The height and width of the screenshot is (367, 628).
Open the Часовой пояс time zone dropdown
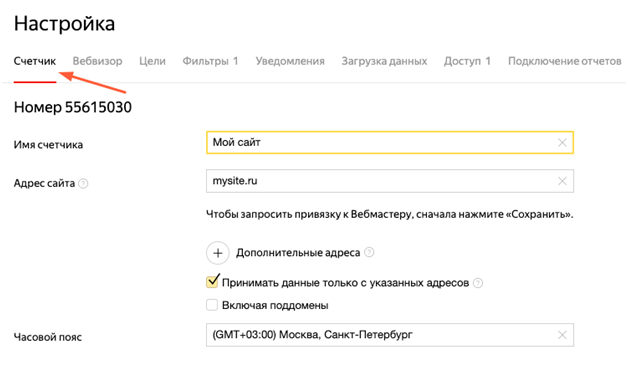tap(390, 335)
